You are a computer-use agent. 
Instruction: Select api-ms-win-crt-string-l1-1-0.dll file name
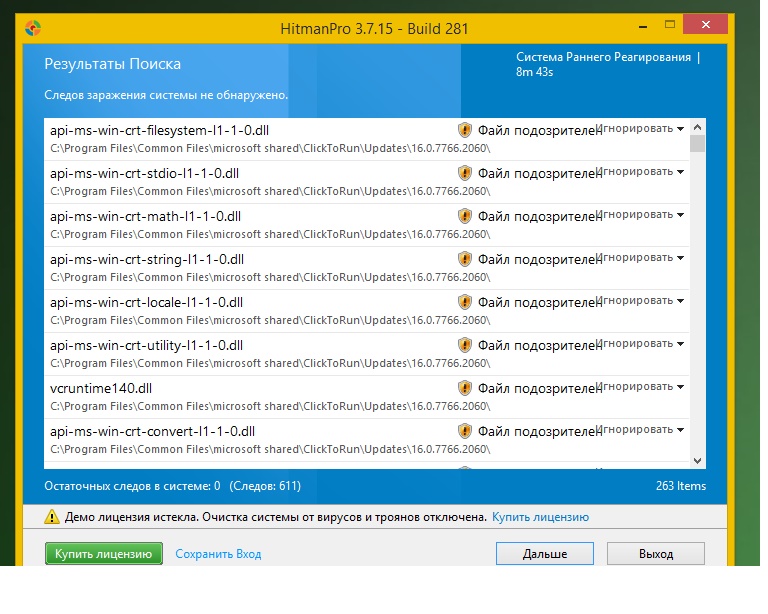pos(147,259)
